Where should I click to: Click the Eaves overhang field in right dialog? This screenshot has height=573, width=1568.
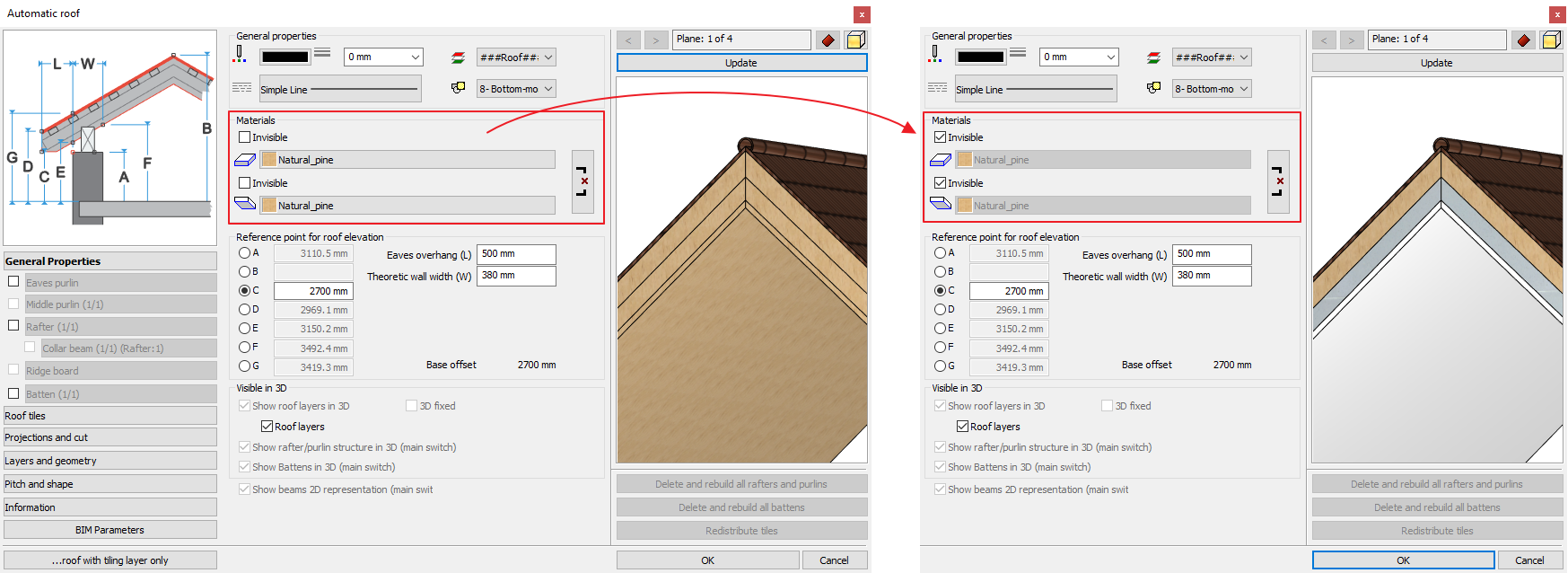tap(1212, 254)
